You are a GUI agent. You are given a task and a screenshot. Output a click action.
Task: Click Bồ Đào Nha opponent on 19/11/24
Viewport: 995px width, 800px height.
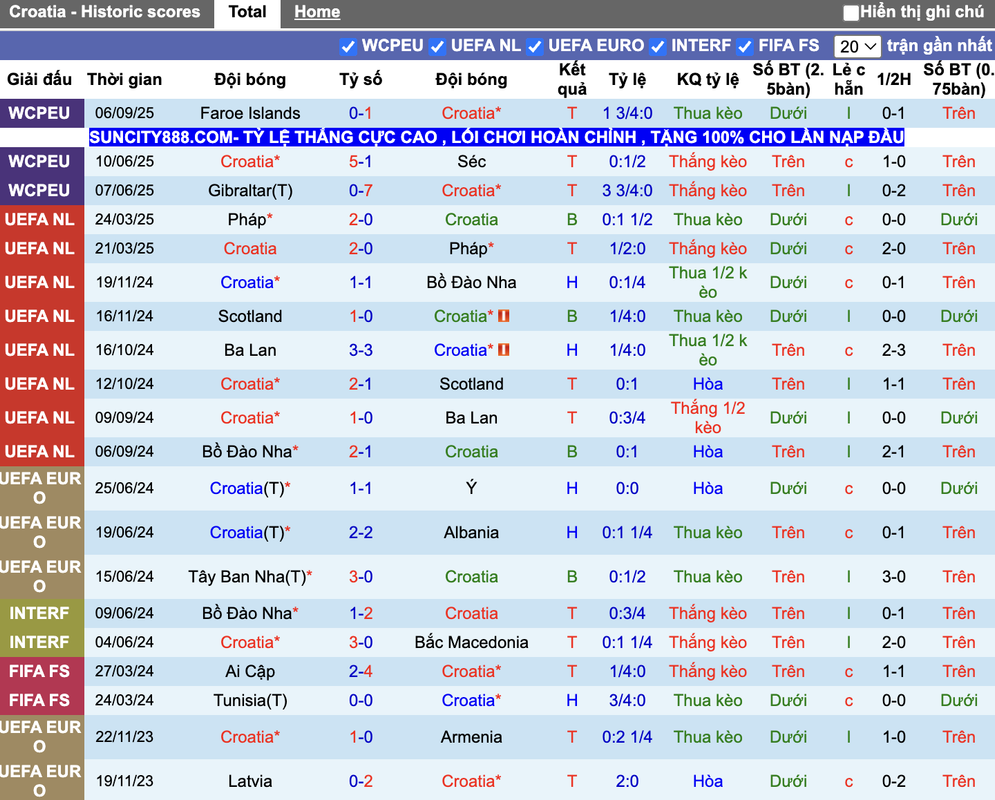pyautogui.click(x=471, y=282)
